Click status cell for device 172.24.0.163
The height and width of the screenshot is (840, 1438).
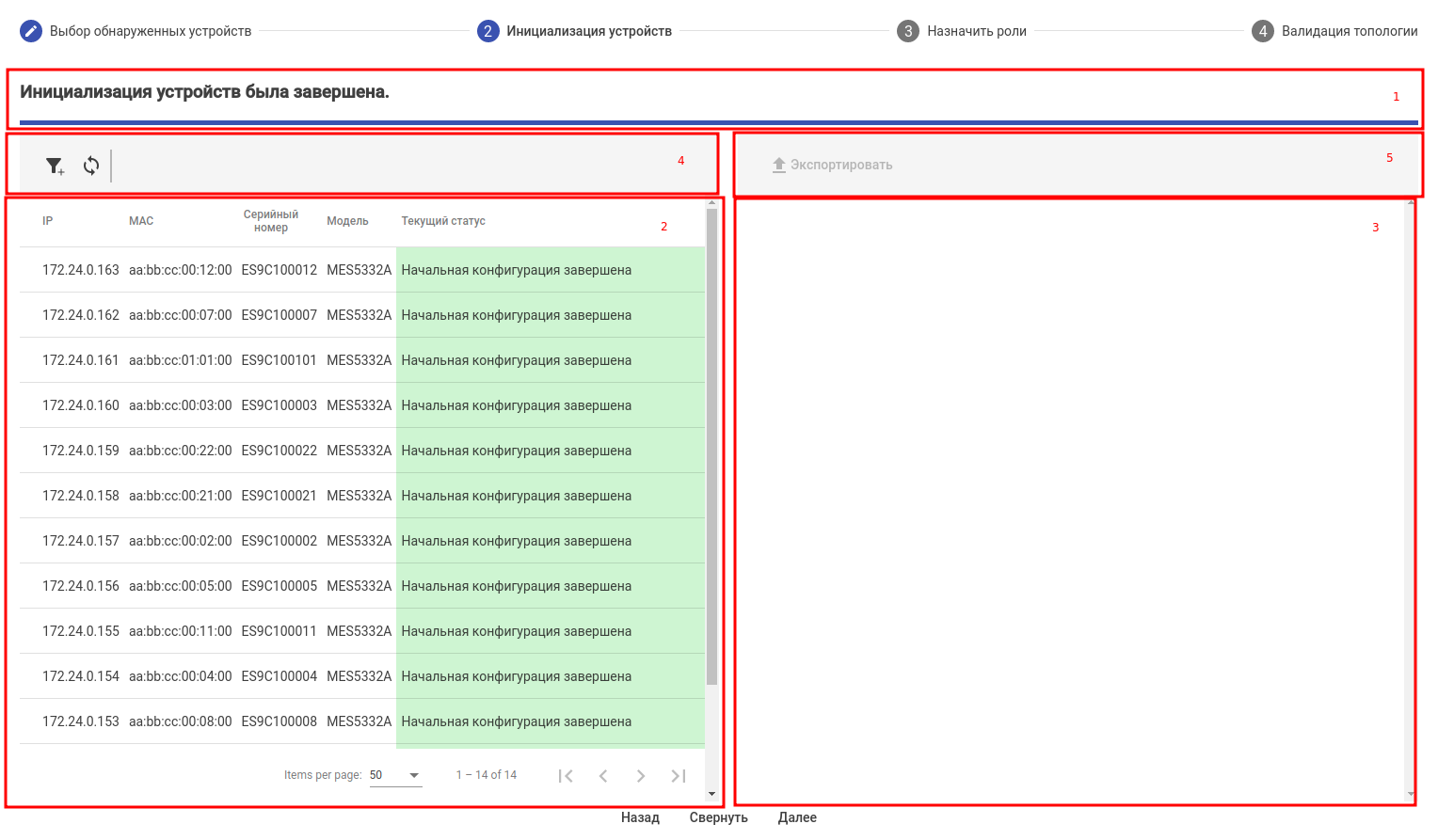(551, 270)
